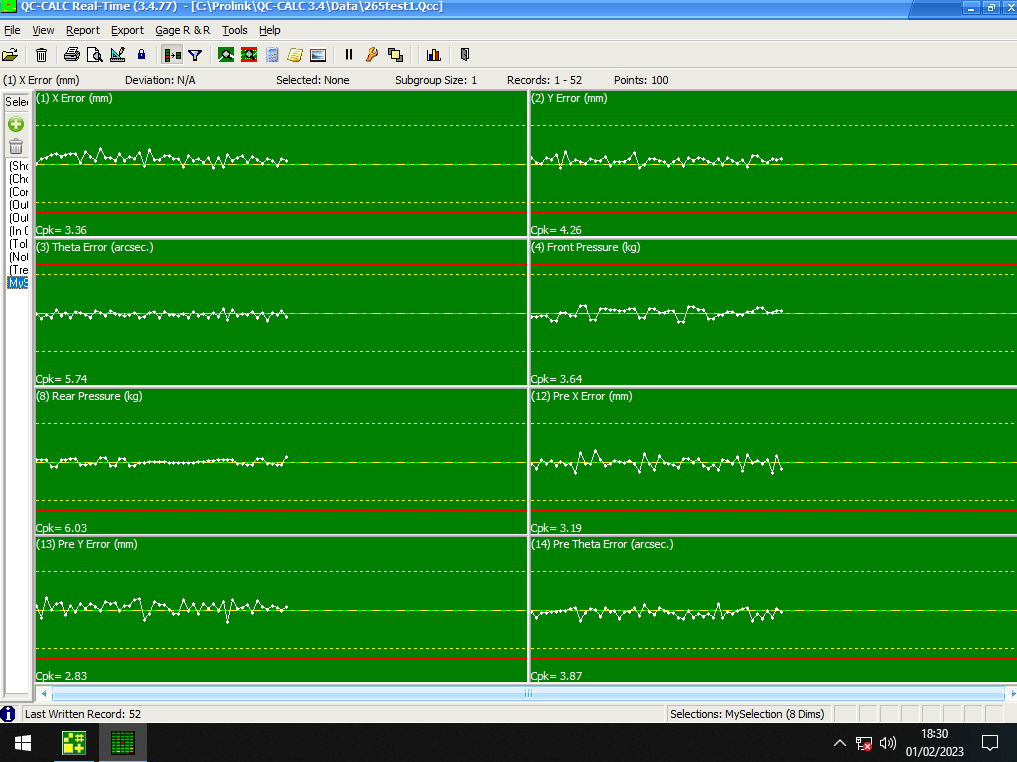This screenshot has width=1017, height=762.
Task: Click the (1) X Error (mm) plot title
Action: (x=74, y=99)
